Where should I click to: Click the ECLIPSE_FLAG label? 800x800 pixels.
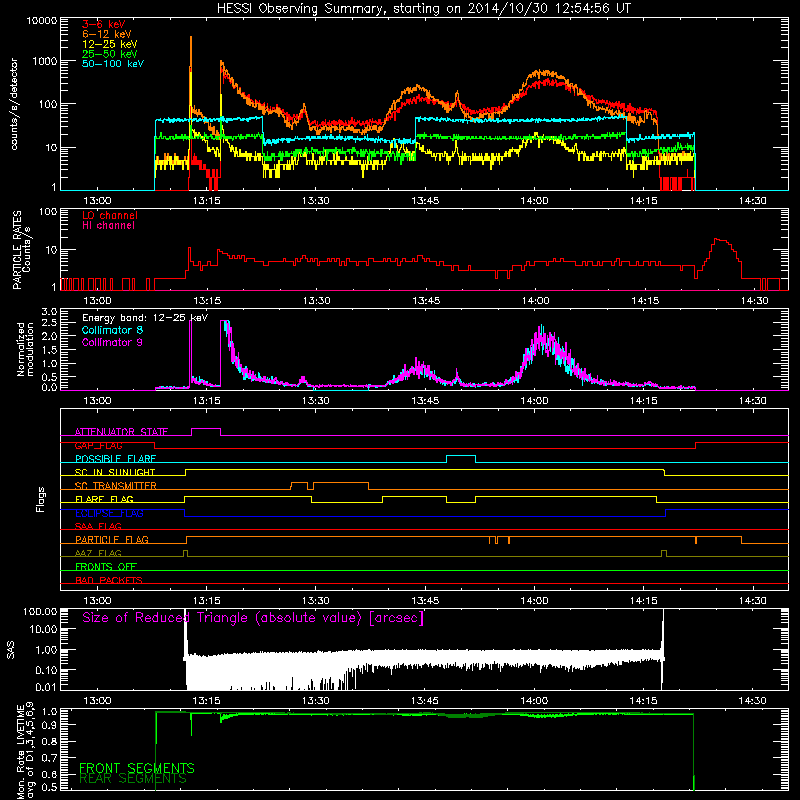click(x=109, y=513)
